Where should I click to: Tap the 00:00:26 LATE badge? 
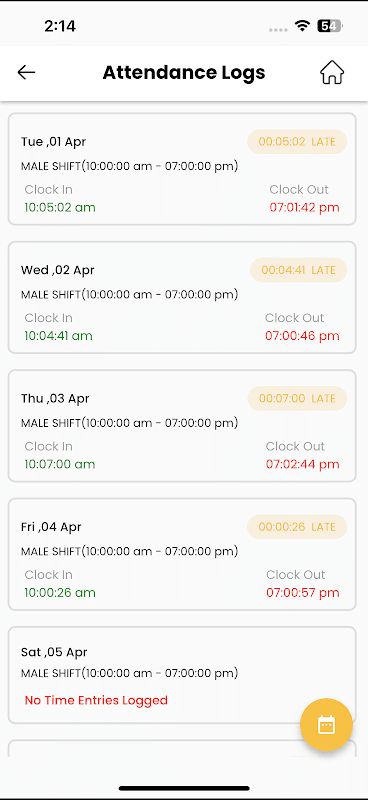tap(297, 527)
